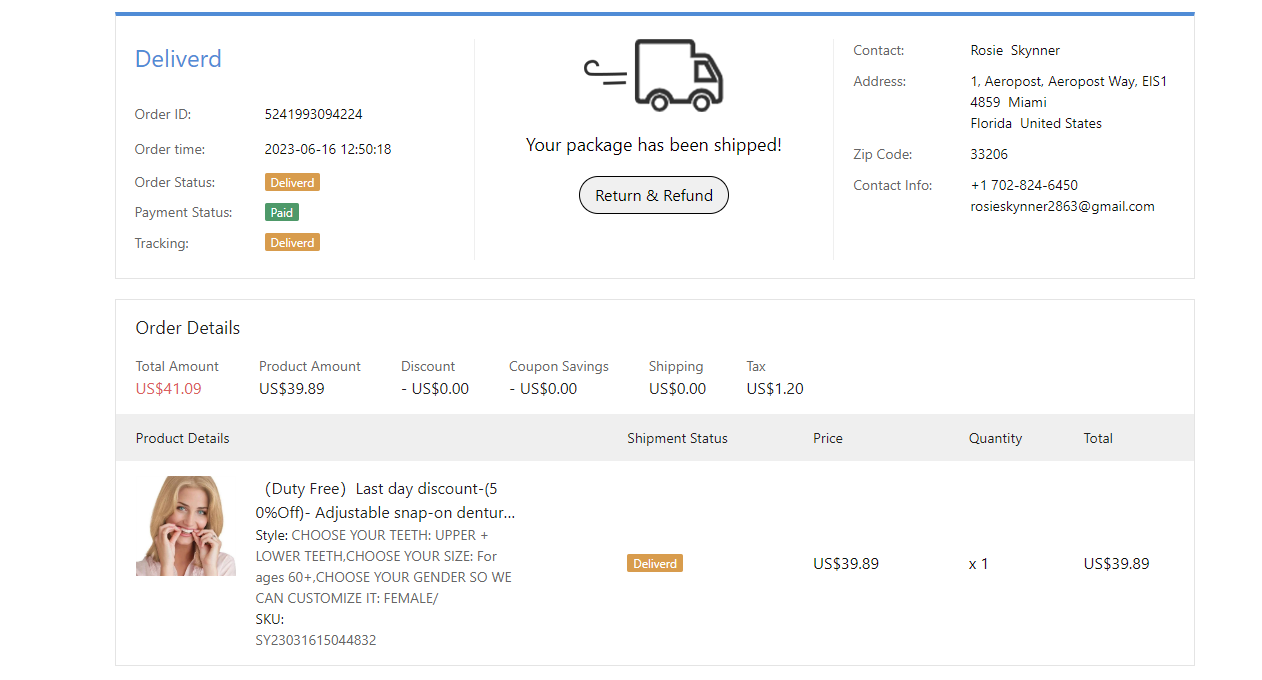Click the Shipment Status column header
The width and height of the screenshot is (1262, 680).
tap(677, 438)
